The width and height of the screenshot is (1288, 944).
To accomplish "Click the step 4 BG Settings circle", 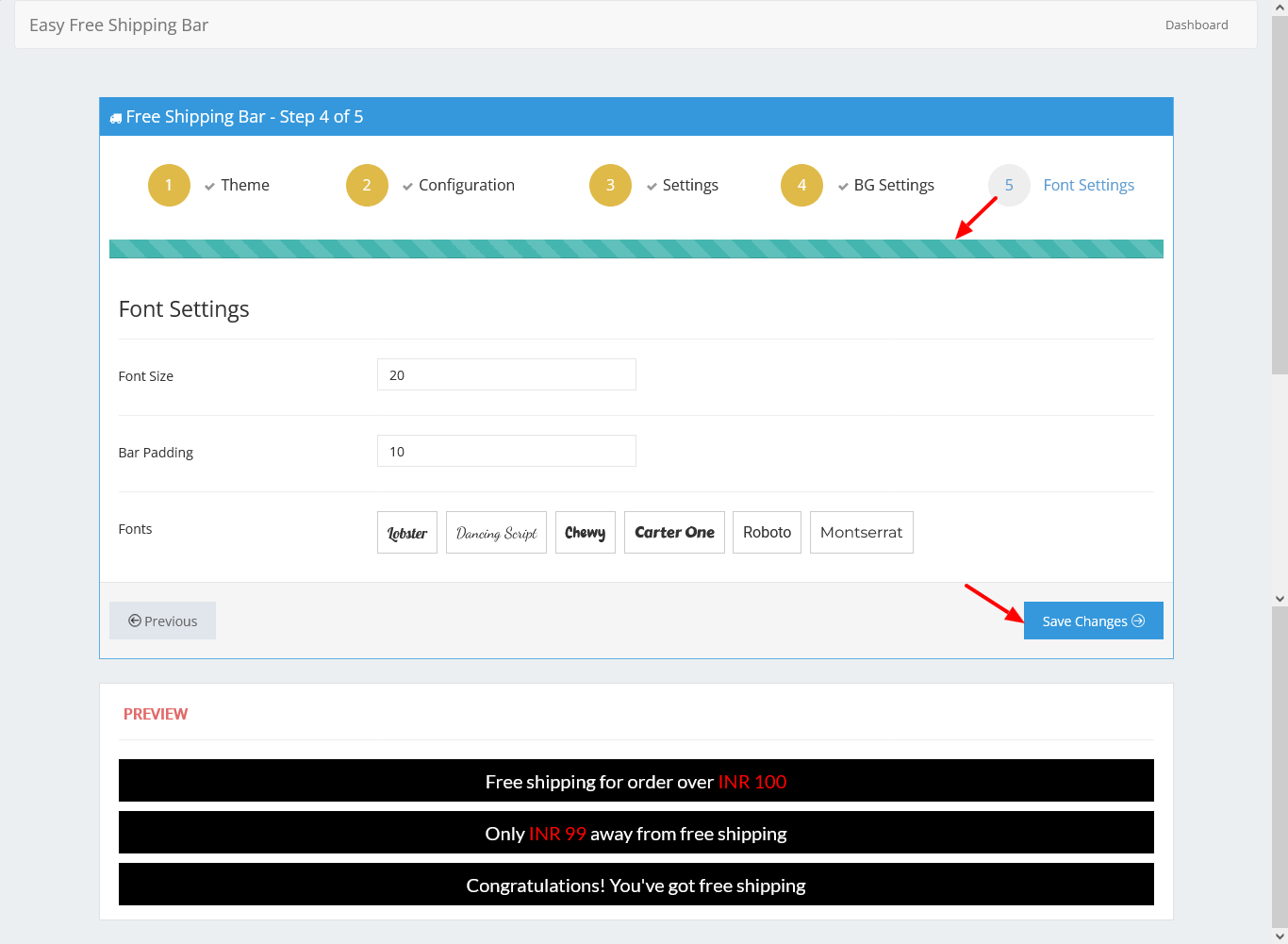I will pyautogui.click(x=801, y=185).
